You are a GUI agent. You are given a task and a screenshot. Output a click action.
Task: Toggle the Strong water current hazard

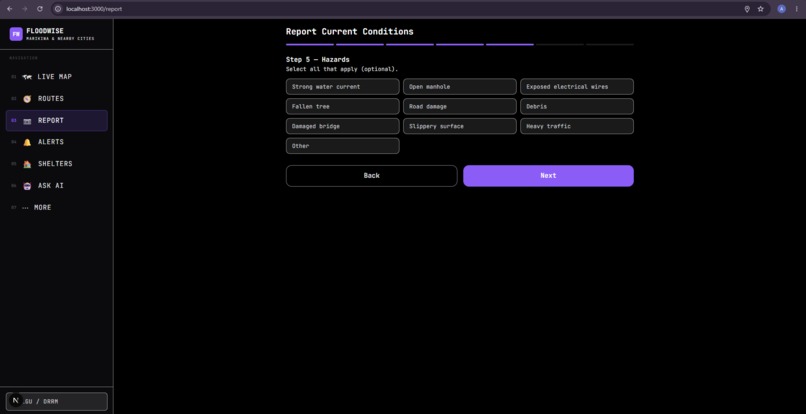pos(342,86)
